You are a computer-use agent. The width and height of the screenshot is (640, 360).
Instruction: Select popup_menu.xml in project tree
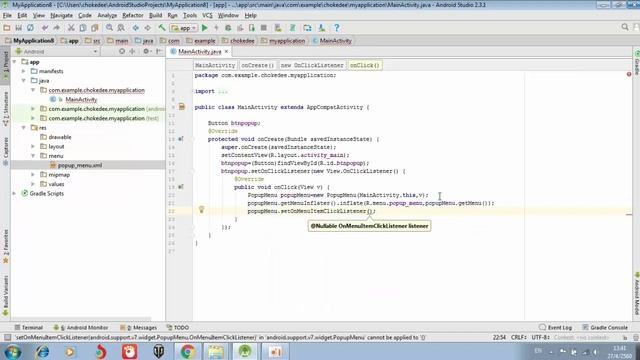pos(80,165)
